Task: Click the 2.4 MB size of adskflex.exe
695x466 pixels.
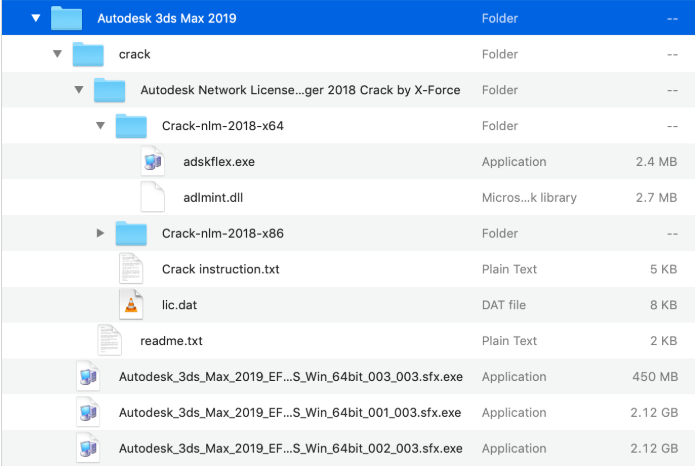Action: click(x=656, y=161)
